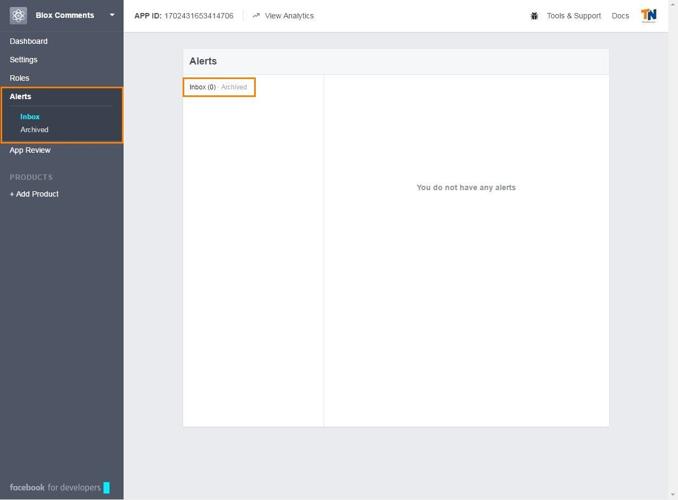Click the TN profile avatar
This screenshot has height=500, width=678.
649,16
